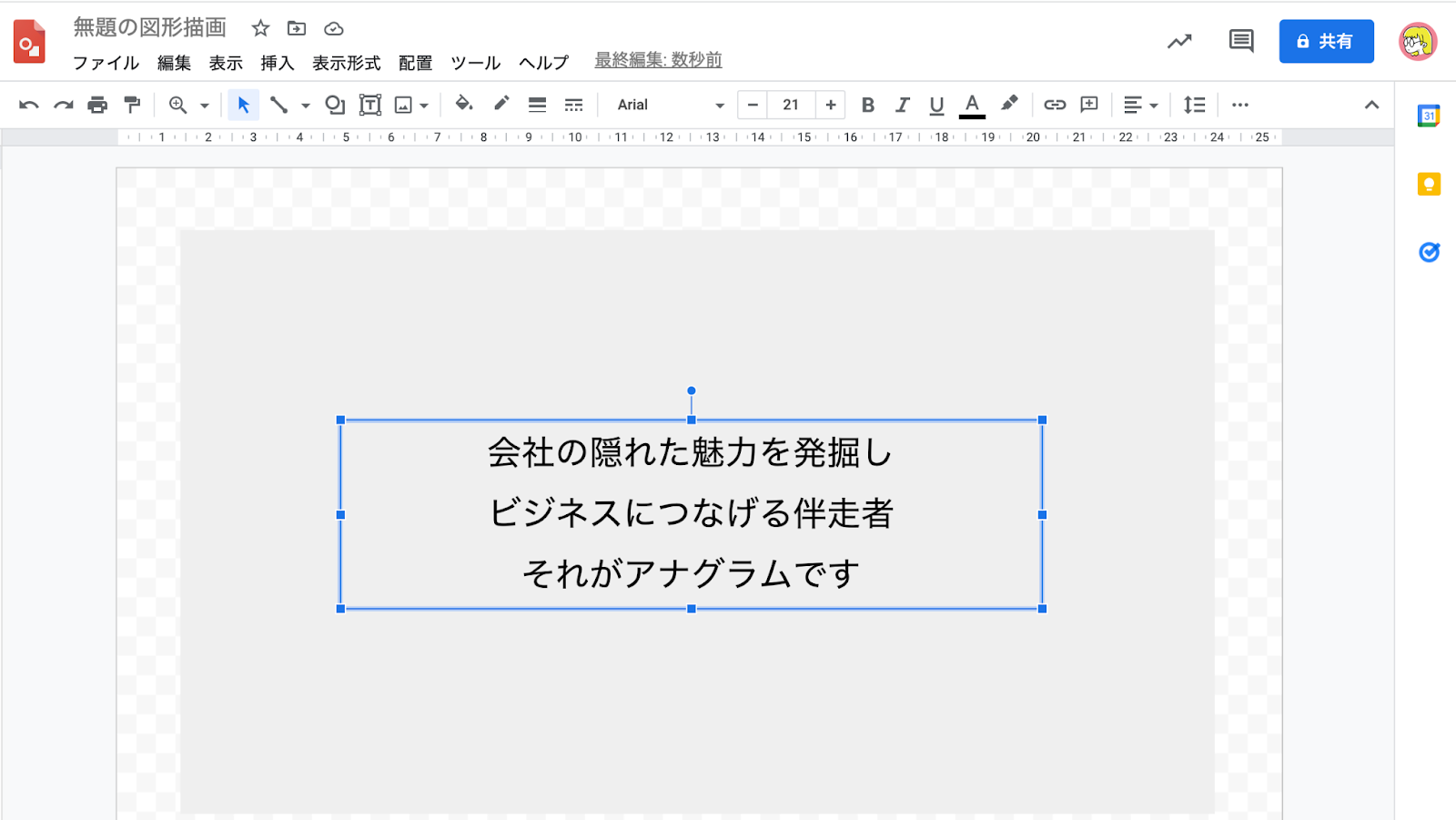Open Google Keep in side panel
The height and width of the screenshot is (820, 1456).
[x=1429, y=185]
